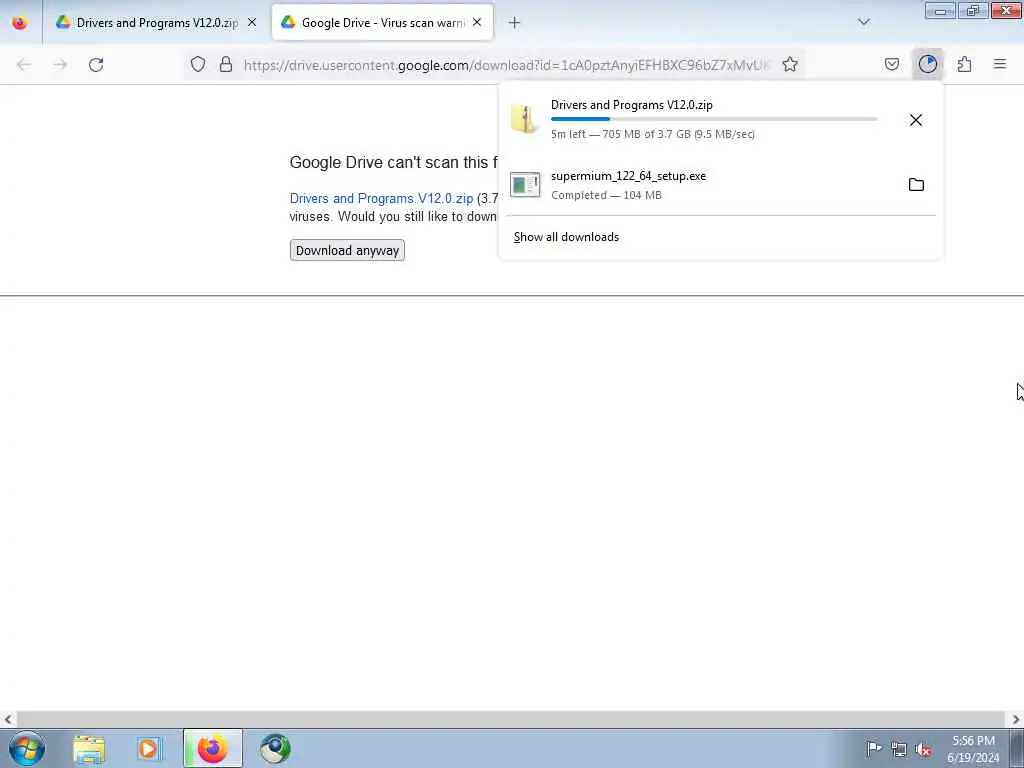
Task: Click the supermium setup exe file icon
Action: click(x=525, y=185)
